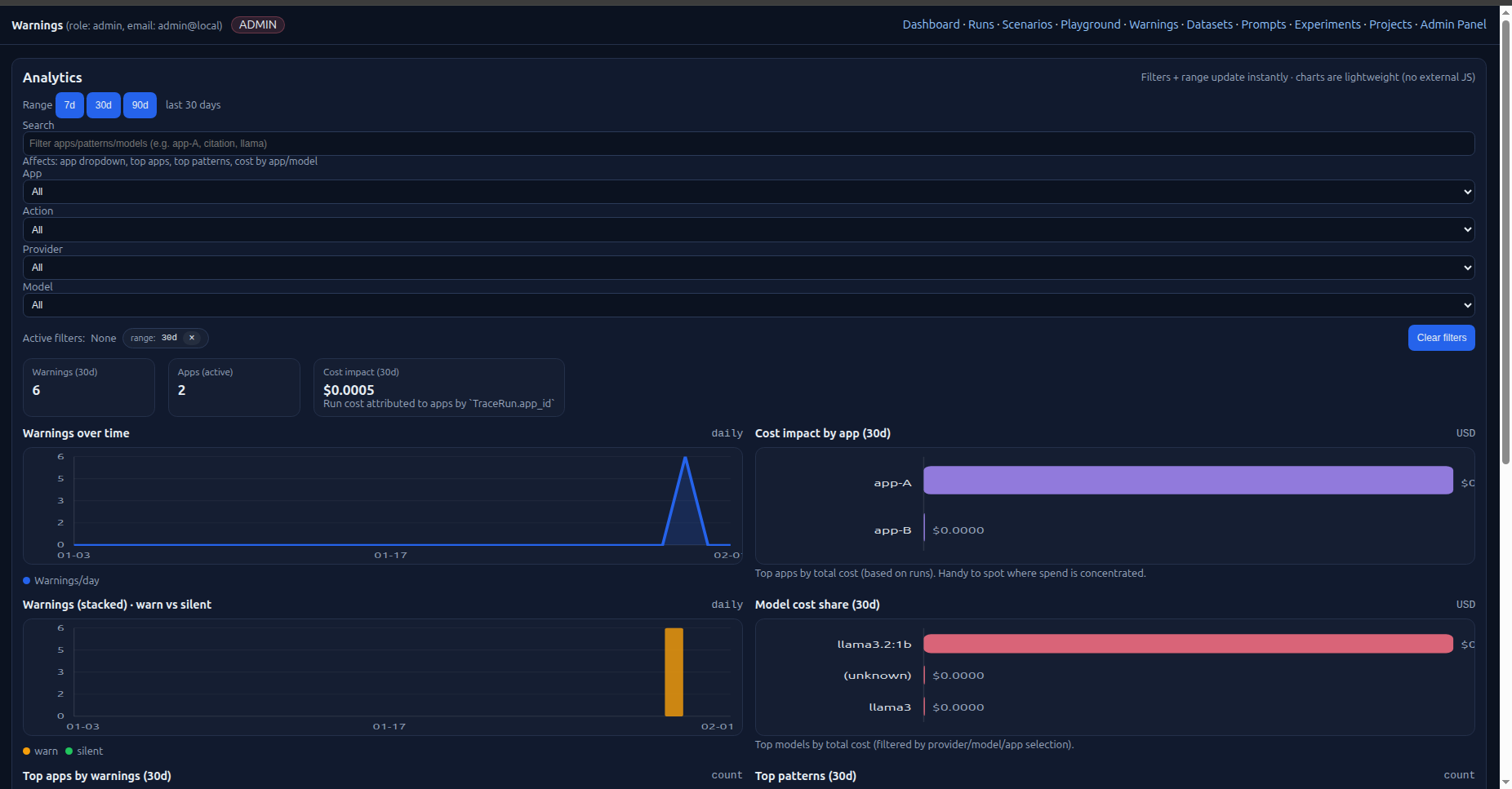Click the ADMIN role badge
The image size is (1512, 789).
tap(258, 24)
